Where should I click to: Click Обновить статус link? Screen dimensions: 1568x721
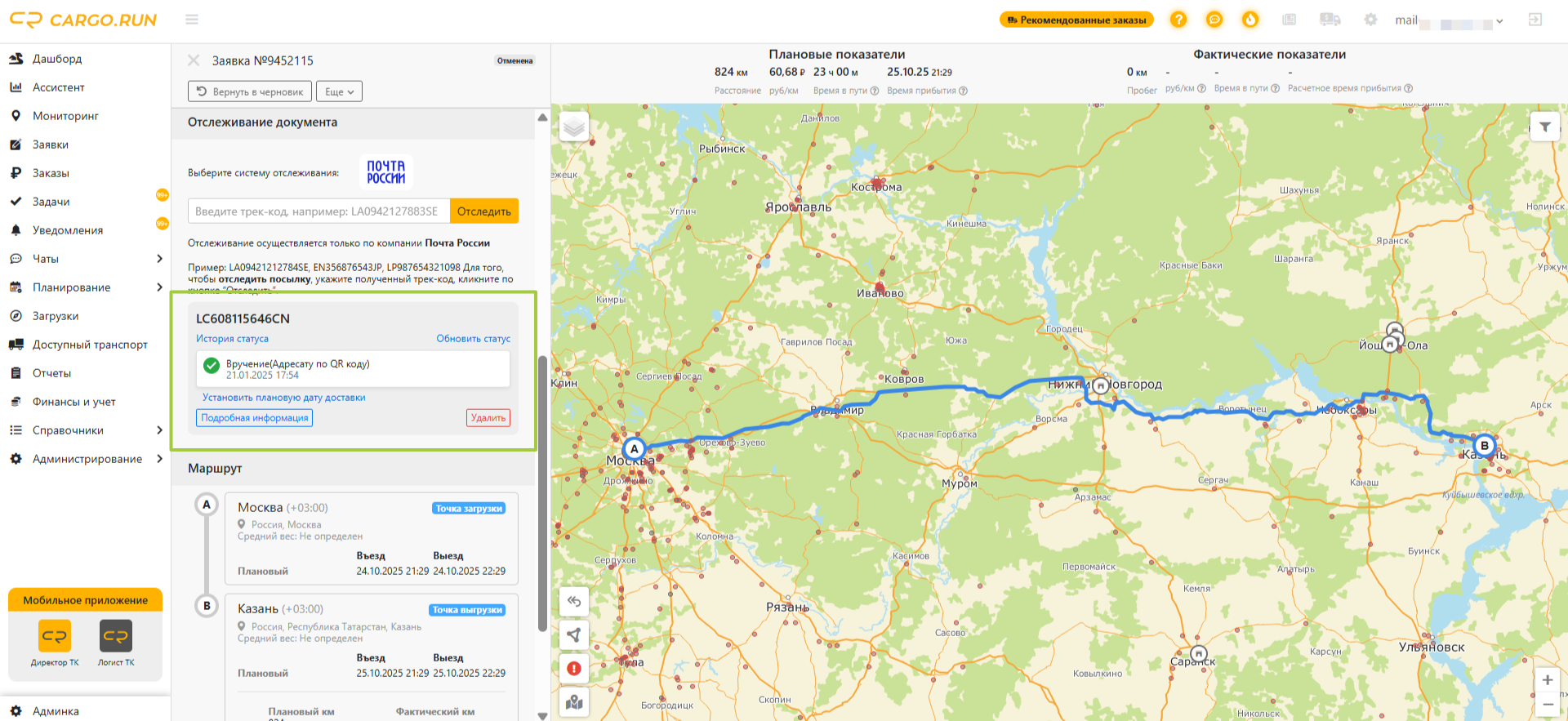tap(473, 339)
